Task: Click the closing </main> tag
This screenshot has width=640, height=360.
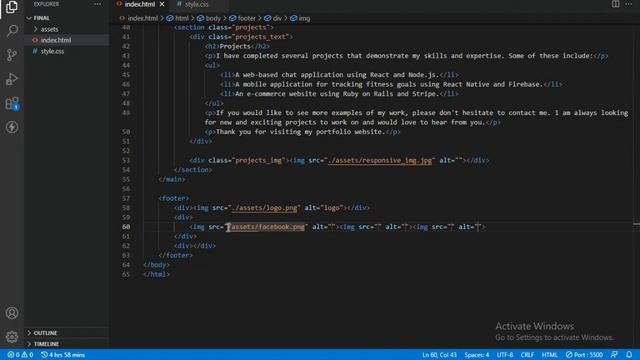Action: pos(172,179)
